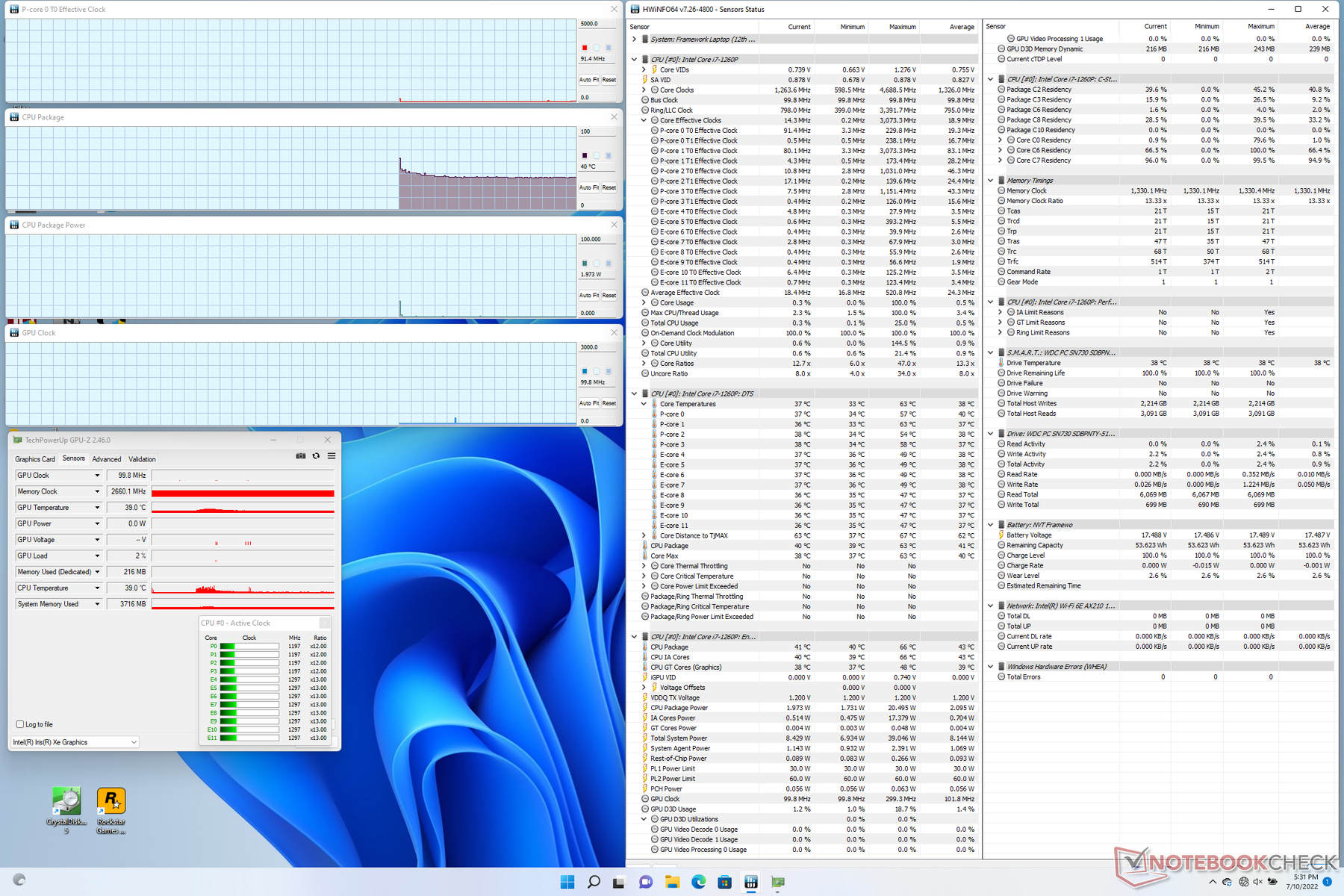Open the Windows Start menu

(567, 882)
